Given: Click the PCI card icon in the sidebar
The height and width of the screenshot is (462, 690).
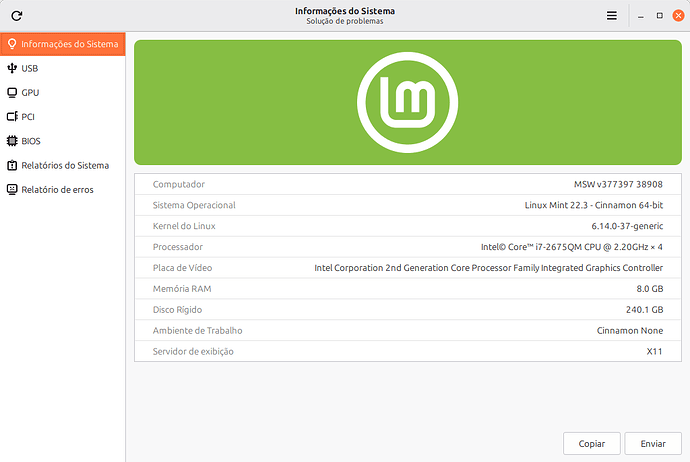Looking at the screenshot, I should coord(12,117).
